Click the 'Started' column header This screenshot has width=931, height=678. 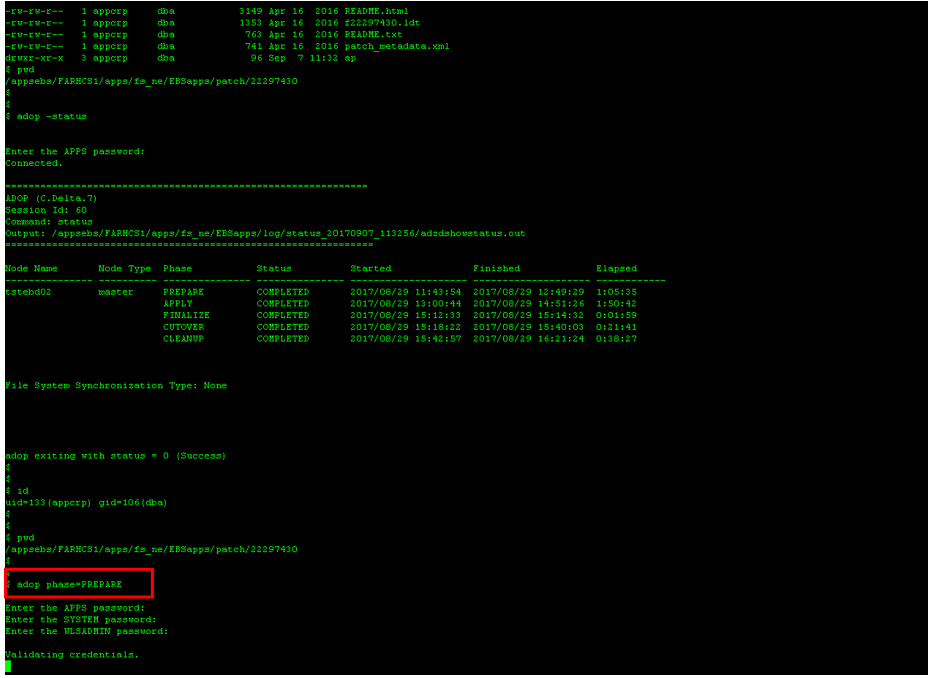pos(370,268)
